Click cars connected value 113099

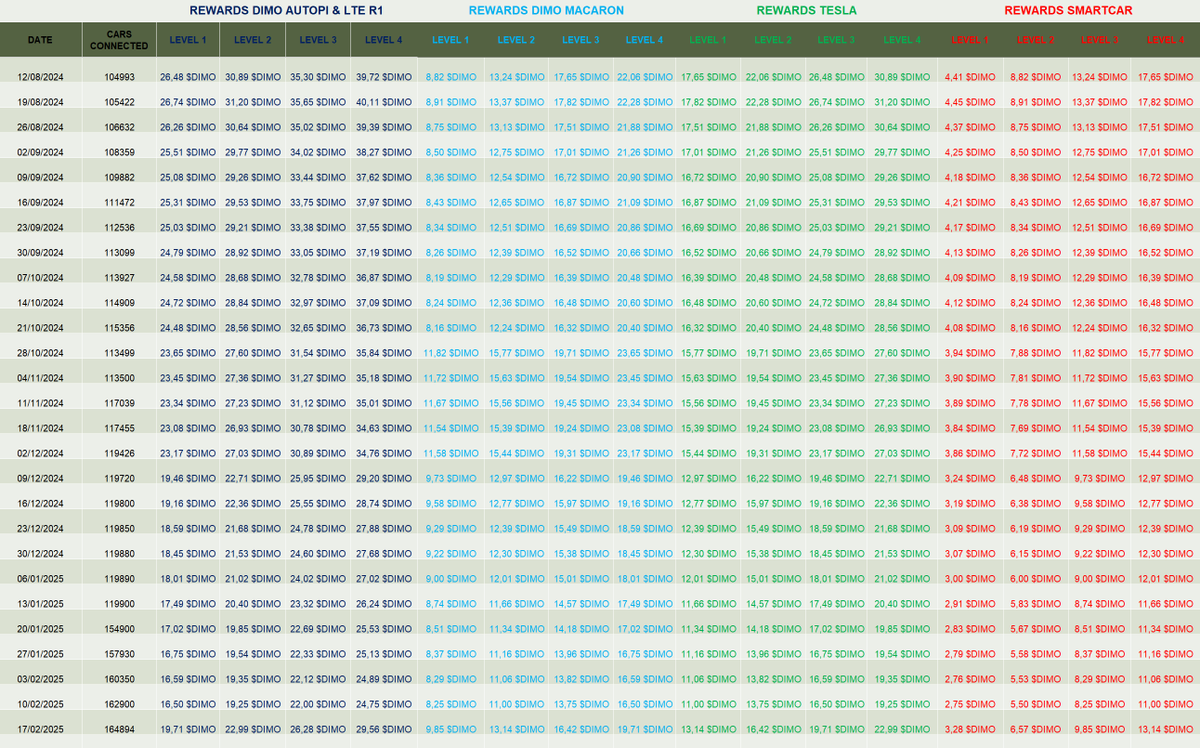click(119, 252)
